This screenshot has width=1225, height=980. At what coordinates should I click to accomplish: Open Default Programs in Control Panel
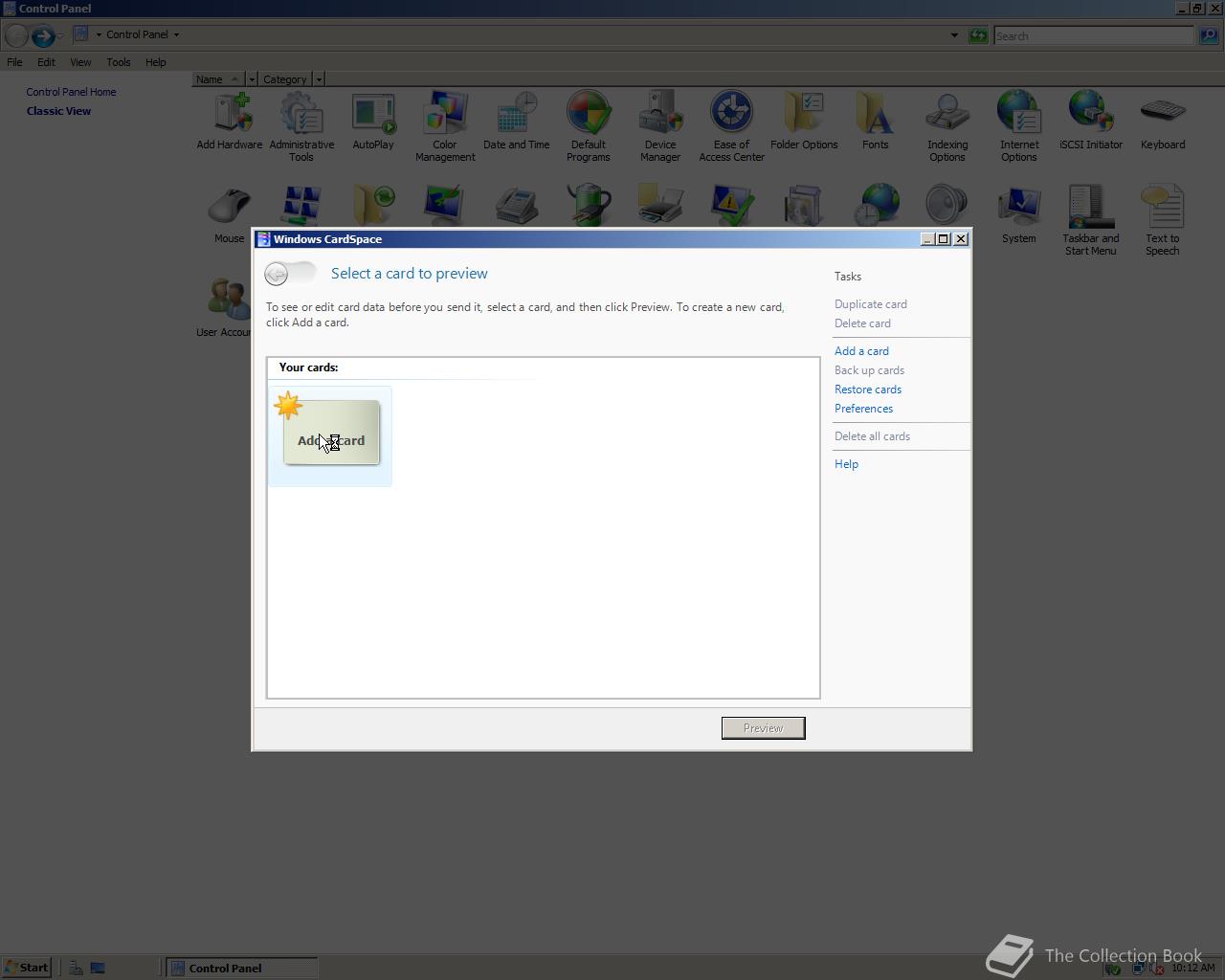pyautogui.click(x=589, y=127)
